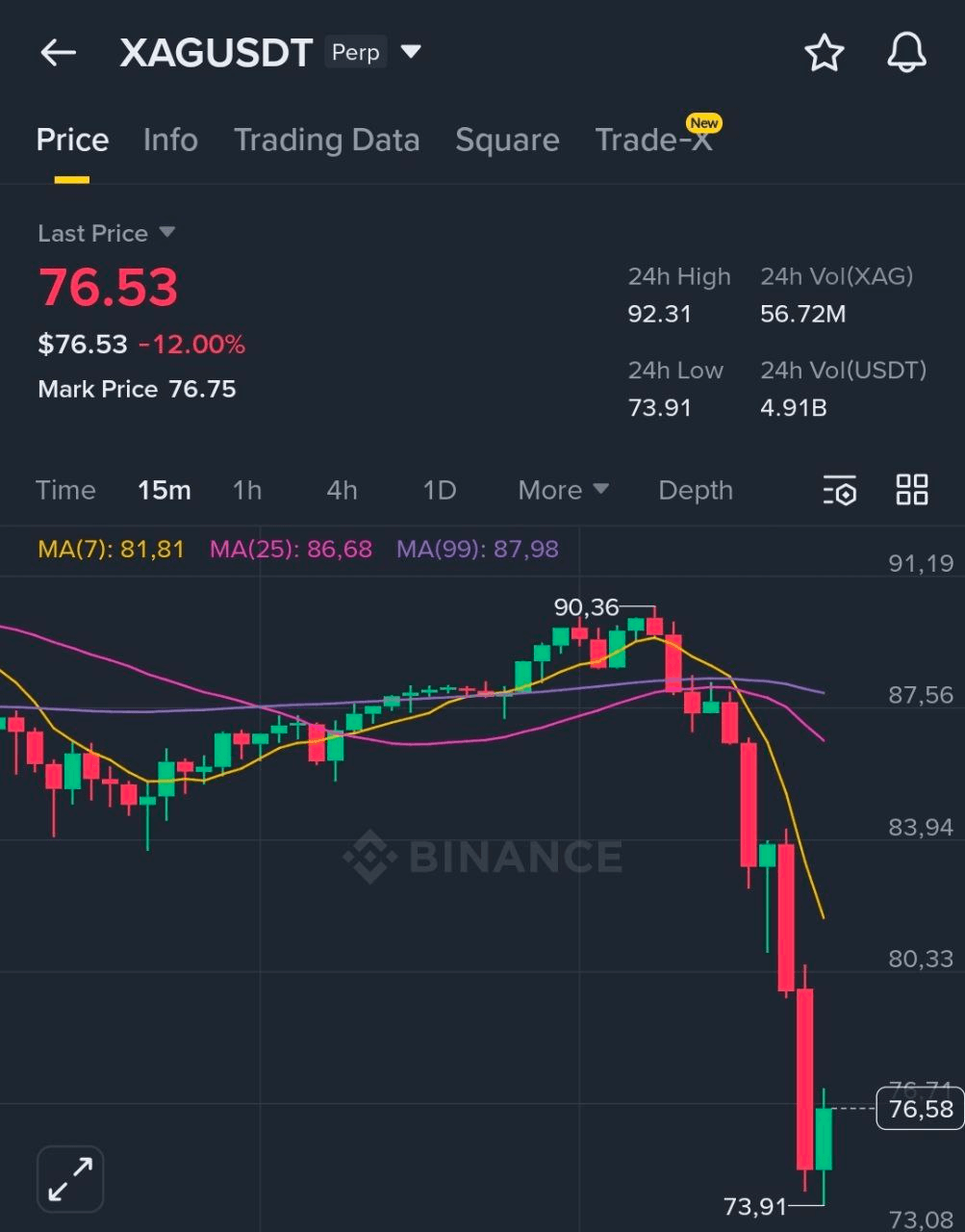The image size is (965, 1232).
Task: Add XAGUSDT to favorites with star
Action: tap(824, 53)
